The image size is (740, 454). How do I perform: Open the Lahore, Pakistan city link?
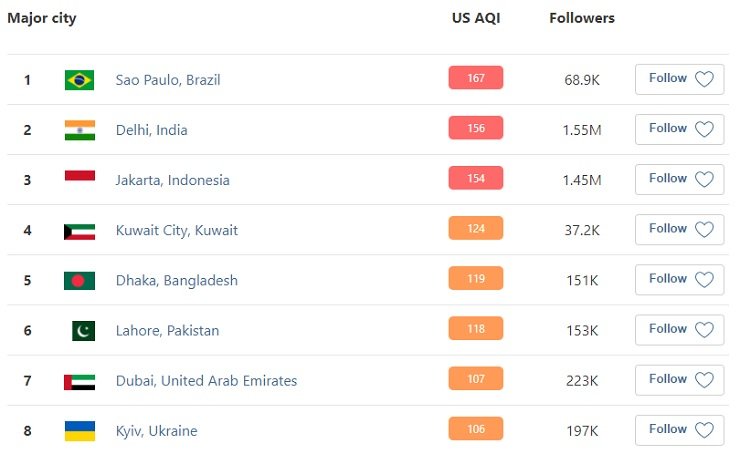[x=167, y=331]
